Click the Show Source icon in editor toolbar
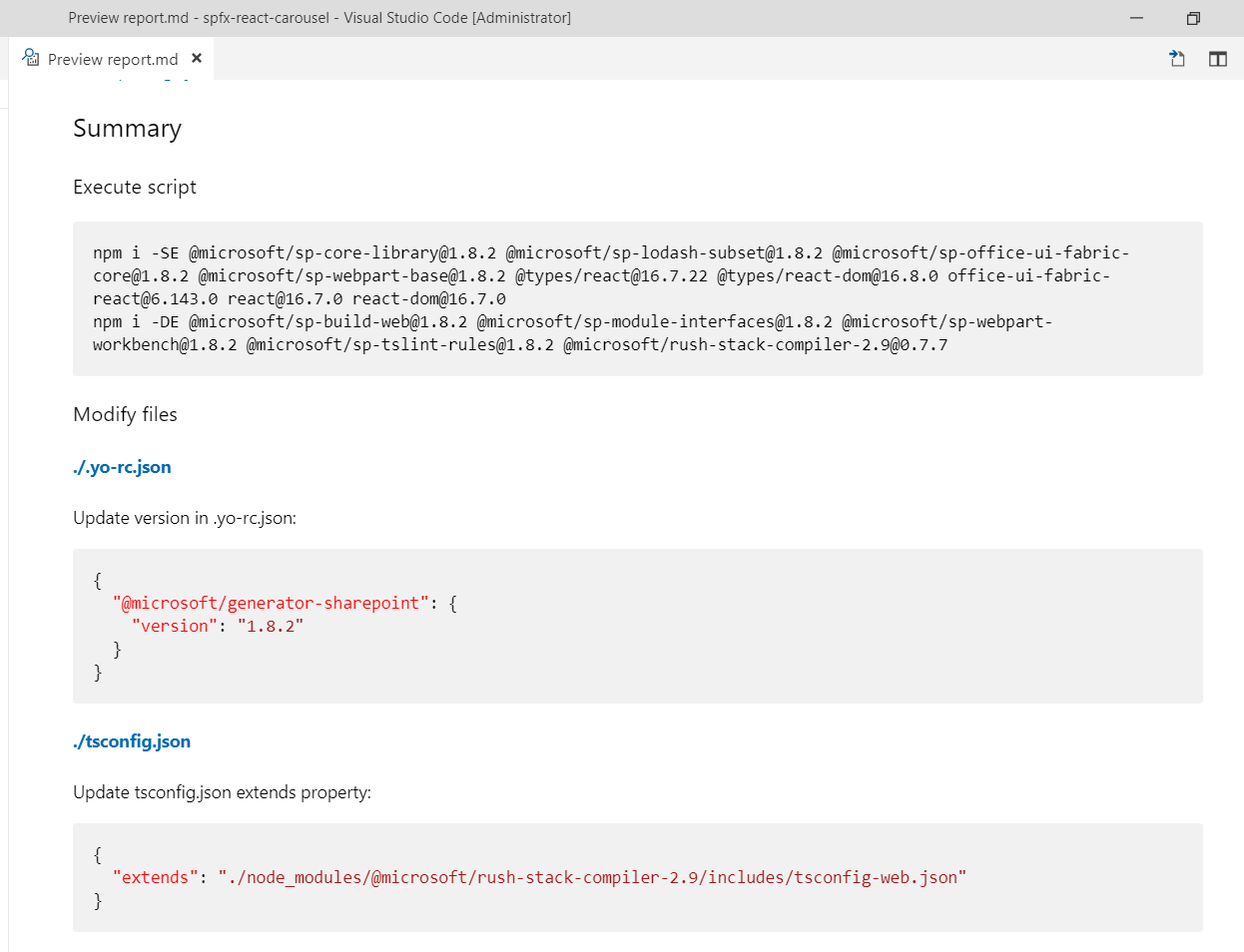 coord(1177,59)
